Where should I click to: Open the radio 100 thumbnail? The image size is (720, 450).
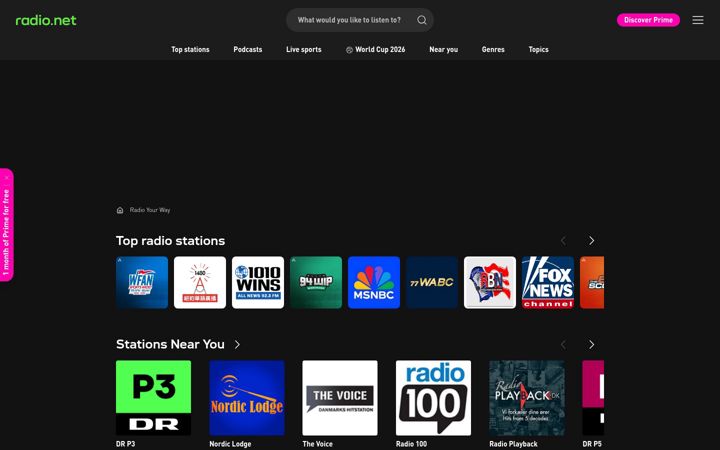pos(433,398)
